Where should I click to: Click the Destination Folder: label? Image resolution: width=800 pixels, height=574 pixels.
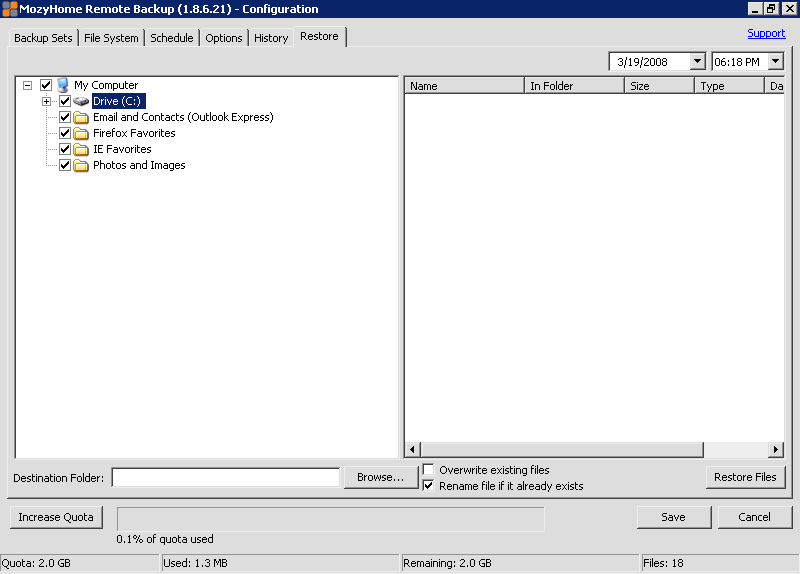59,478
